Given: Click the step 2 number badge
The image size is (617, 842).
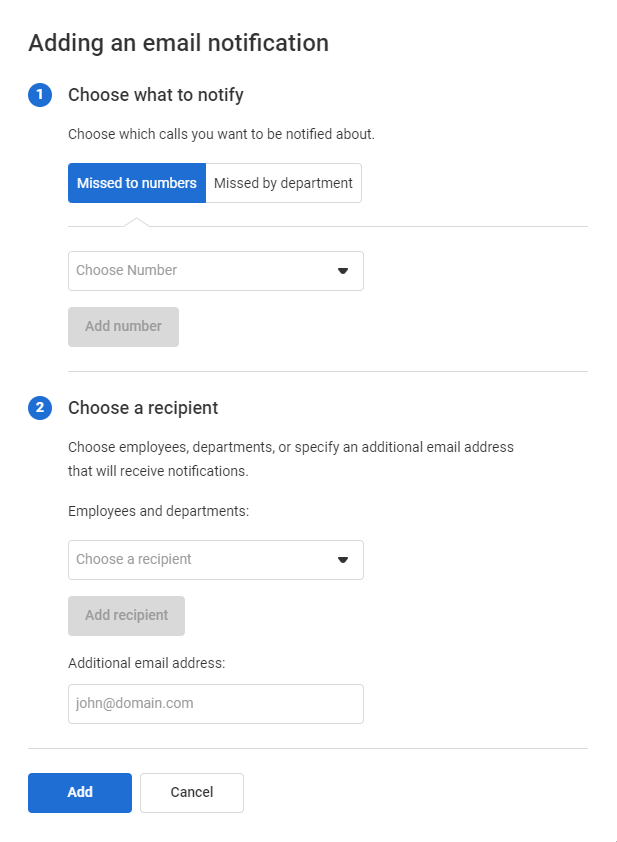Looking at the screenshot, I should click(x=40, y=408).
